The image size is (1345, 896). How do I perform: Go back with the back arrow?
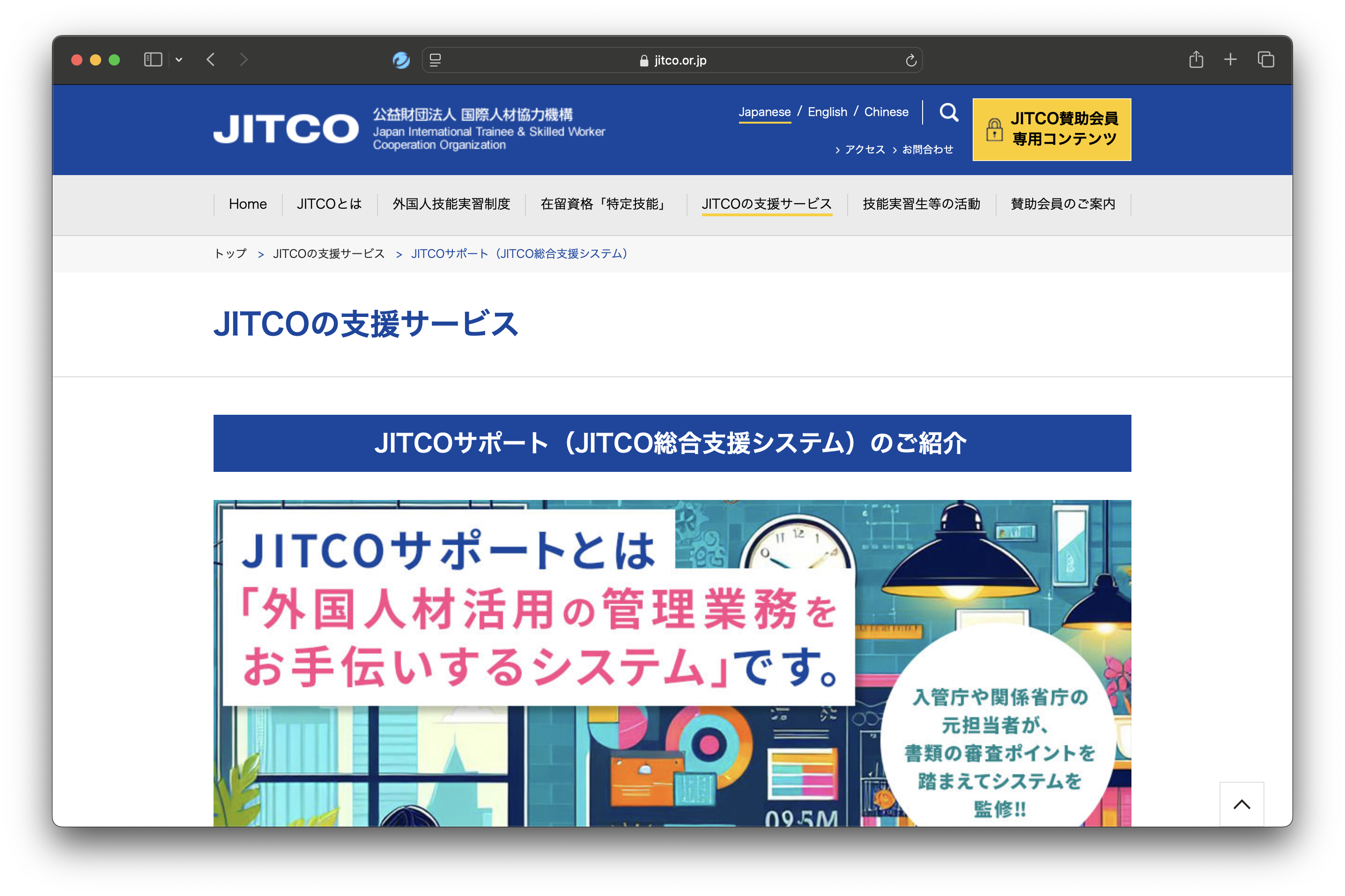point(211,59)
